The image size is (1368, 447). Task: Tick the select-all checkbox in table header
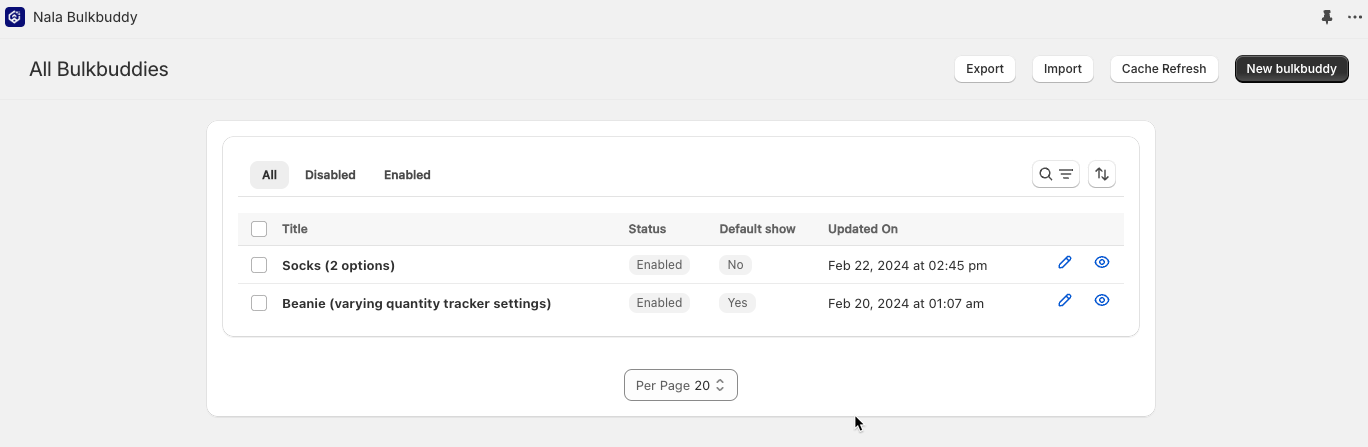[259, 229]
